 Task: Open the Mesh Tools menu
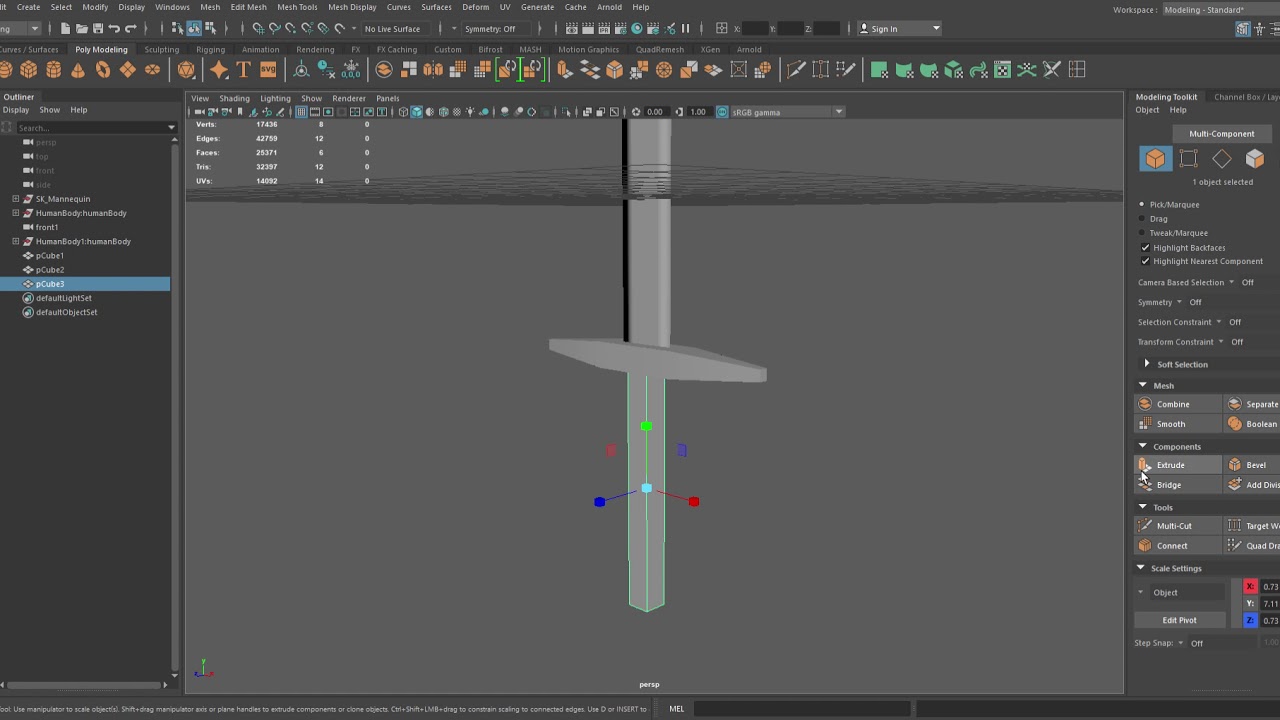(296, 7)
